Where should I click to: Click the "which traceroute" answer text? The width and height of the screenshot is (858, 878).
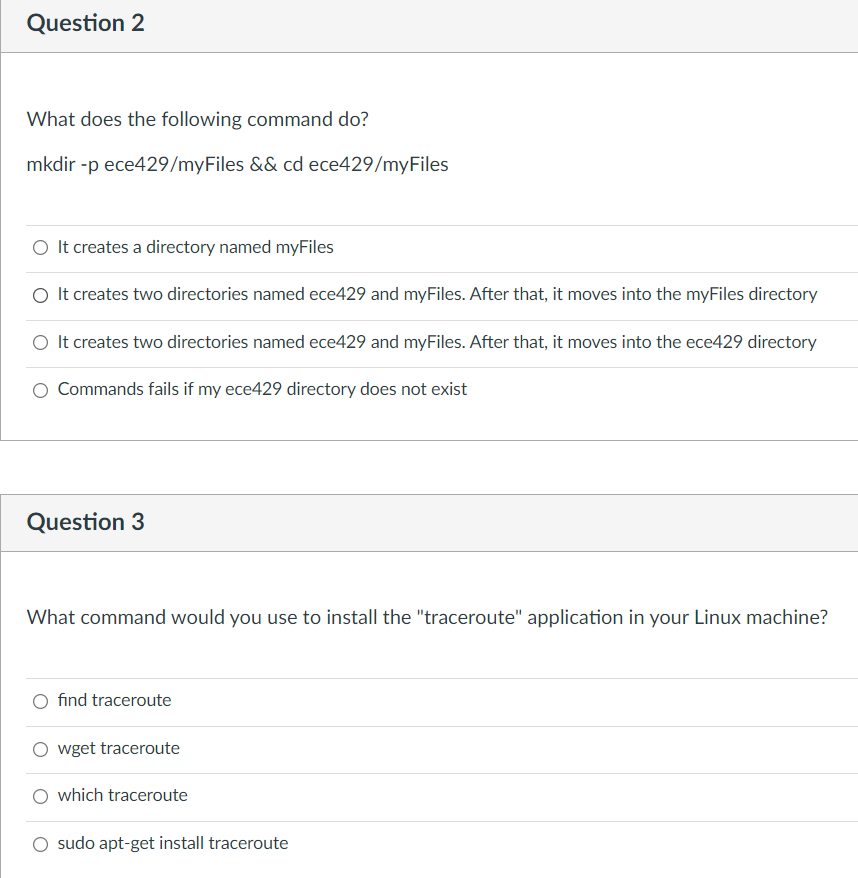(122, 795)
